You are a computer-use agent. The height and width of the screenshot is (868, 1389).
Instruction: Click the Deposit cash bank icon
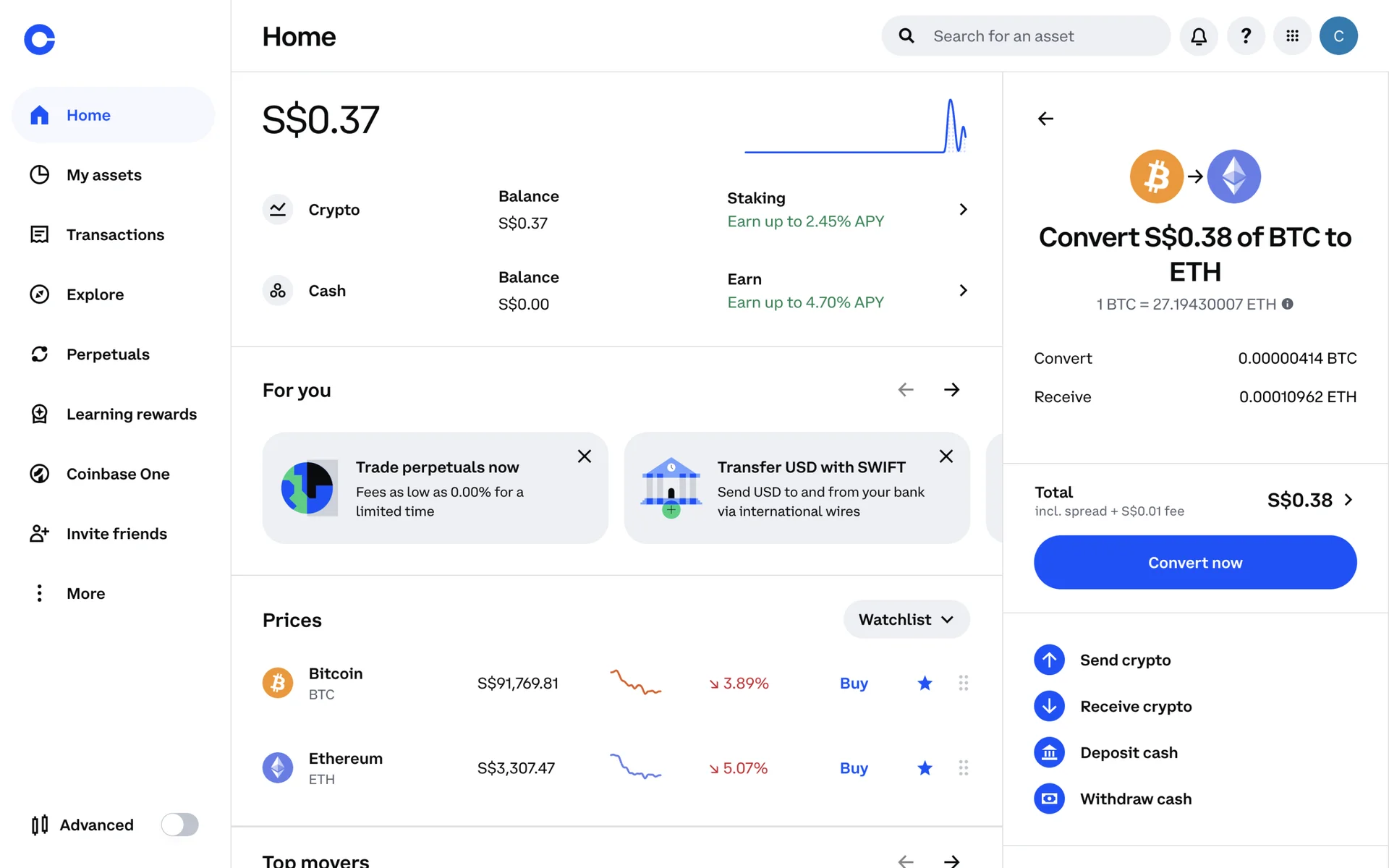[1049, 752]
